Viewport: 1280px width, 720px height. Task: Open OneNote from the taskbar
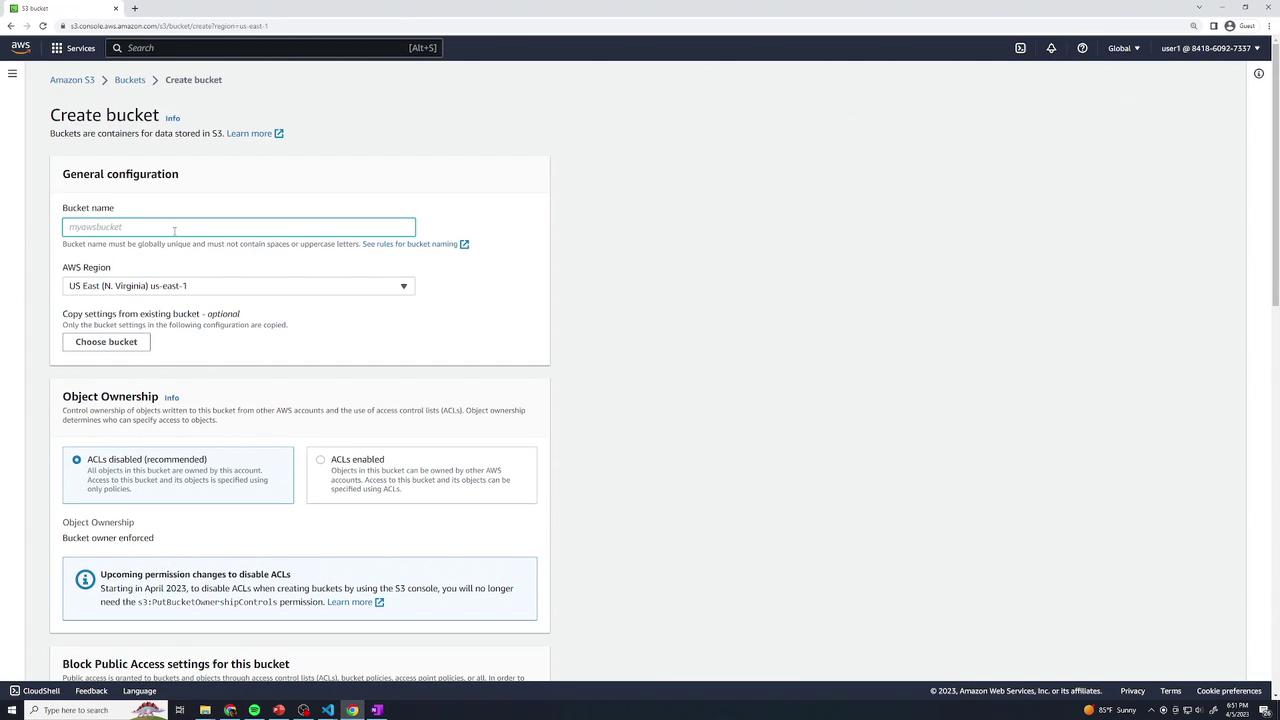click(377, 710)
